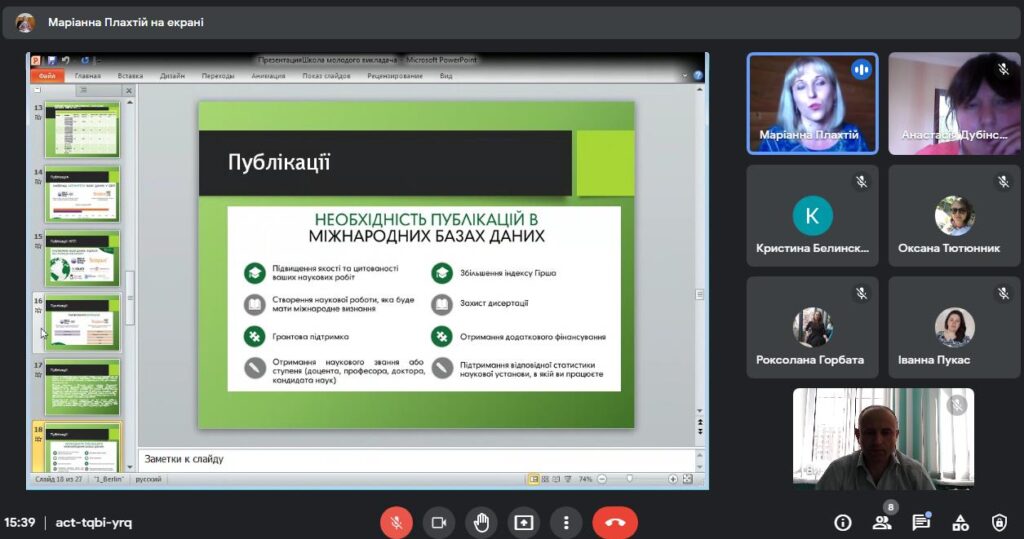Adjust the PowerPoint zoom slider
The image size is (1024, 539).
(630, 479)
